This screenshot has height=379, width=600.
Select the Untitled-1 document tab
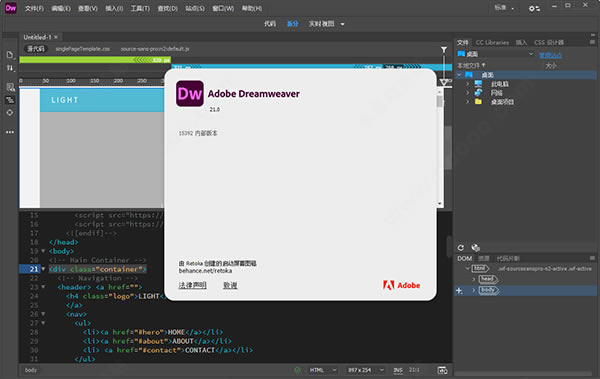click(x=37, y=37)
